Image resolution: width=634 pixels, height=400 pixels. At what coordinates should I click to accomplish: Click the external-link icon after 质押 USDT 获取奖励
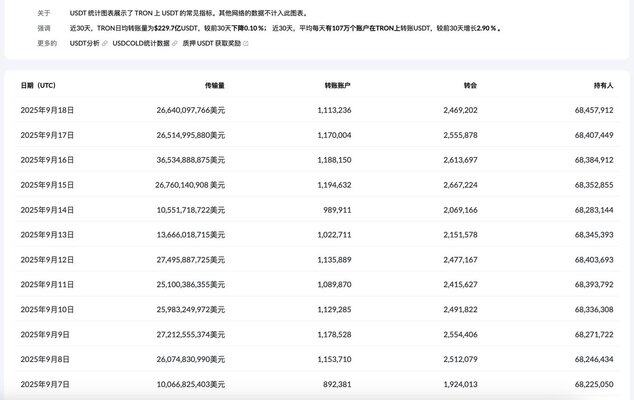tap(245, 43)
